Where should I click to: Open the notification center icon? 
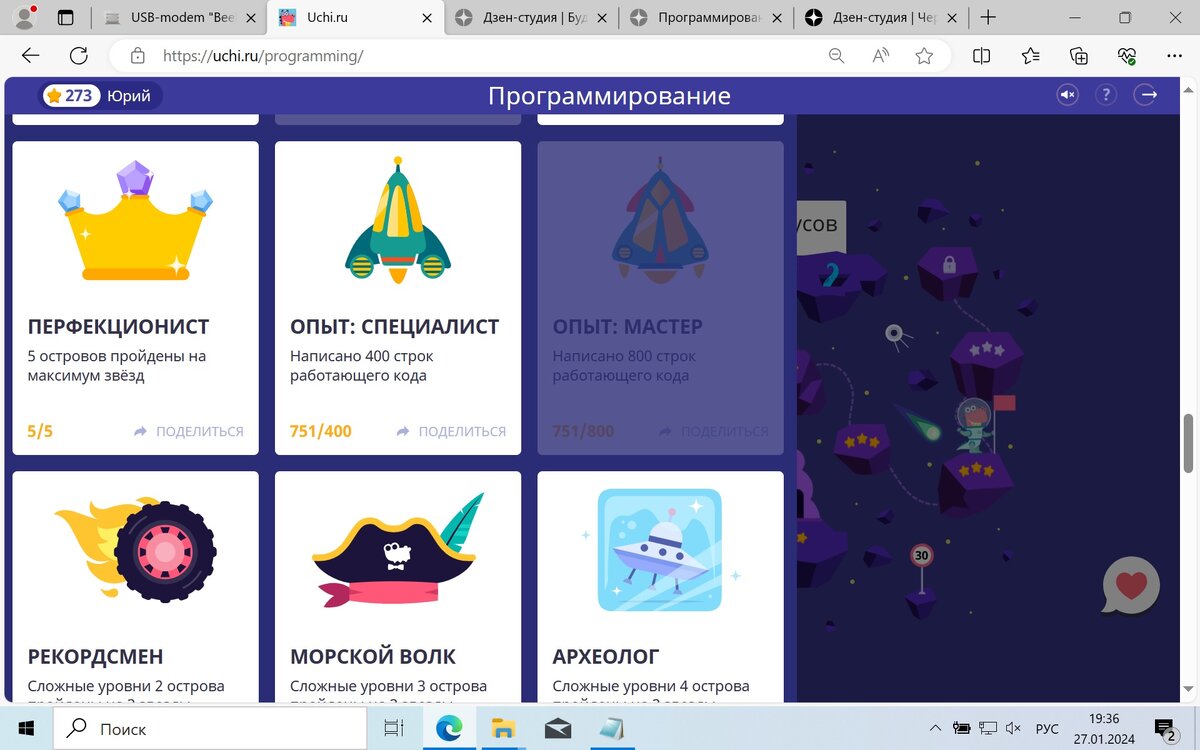click(1165, 728)
